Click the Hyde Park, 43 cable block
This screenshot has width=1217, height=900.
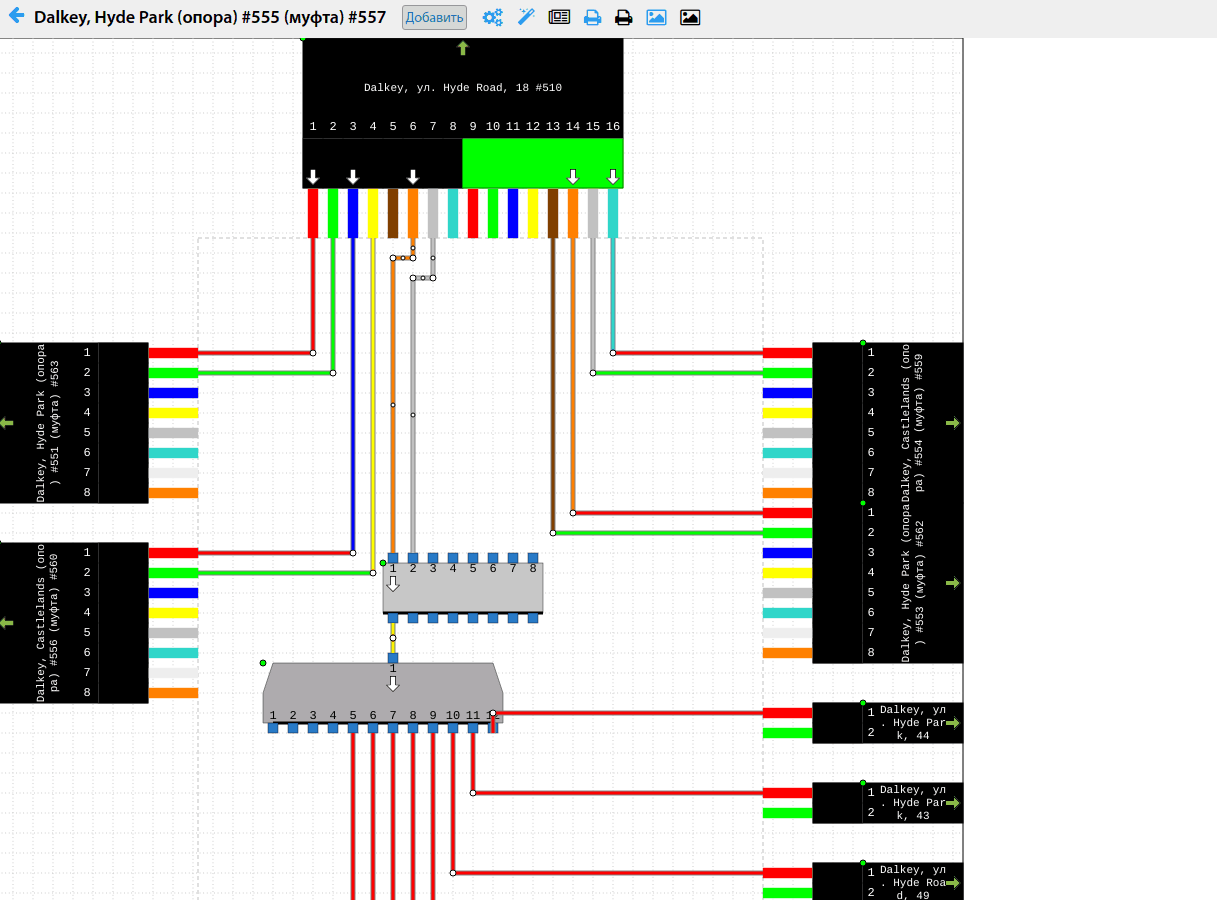910,802
